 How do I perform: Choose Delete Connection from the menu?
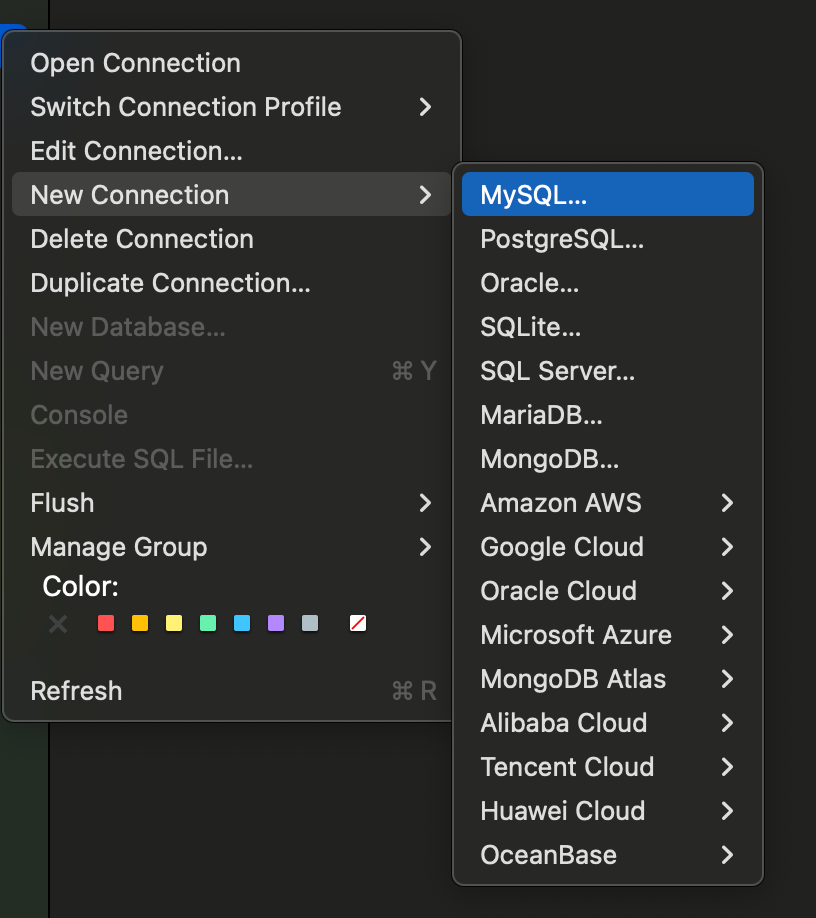pyautogui.click(x=142, y=239)
